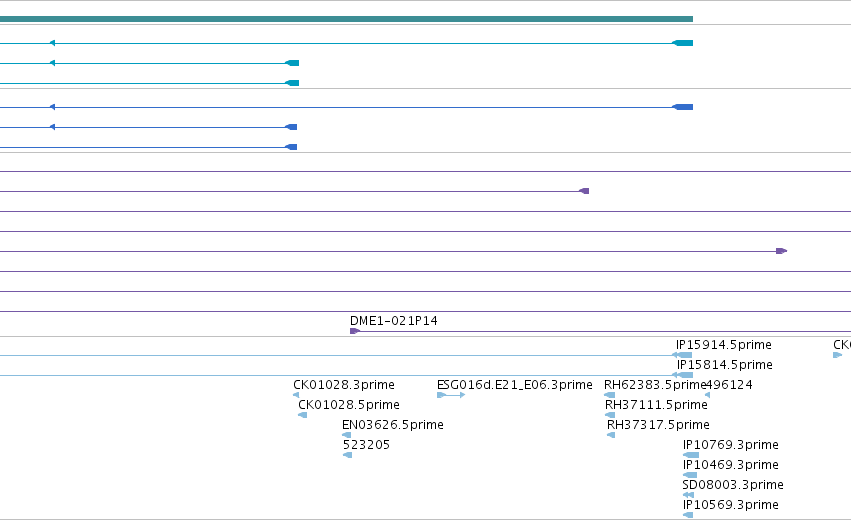Select the IP10469.3prime label
This screenshot has height=520, width=851.
click(731, 465)
